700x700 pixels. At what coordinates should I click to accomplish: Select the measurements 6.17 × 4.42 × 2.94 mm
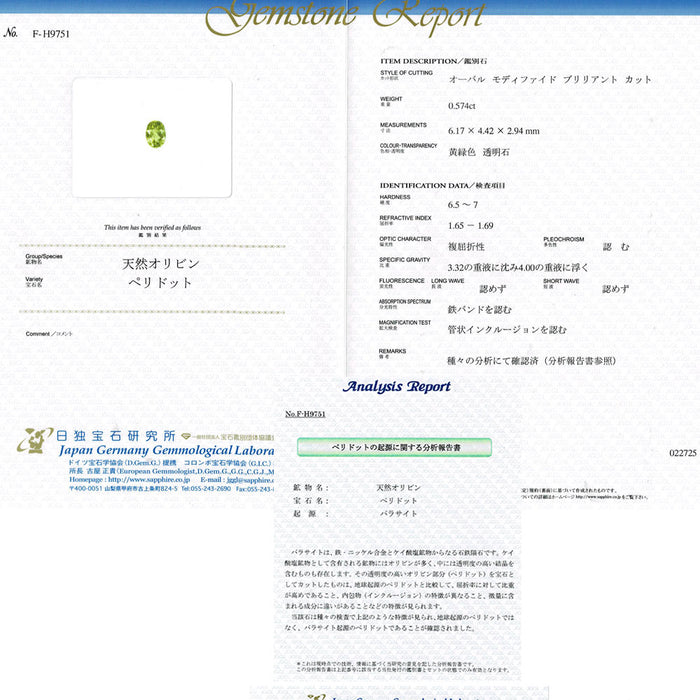(x=494, y=130)
